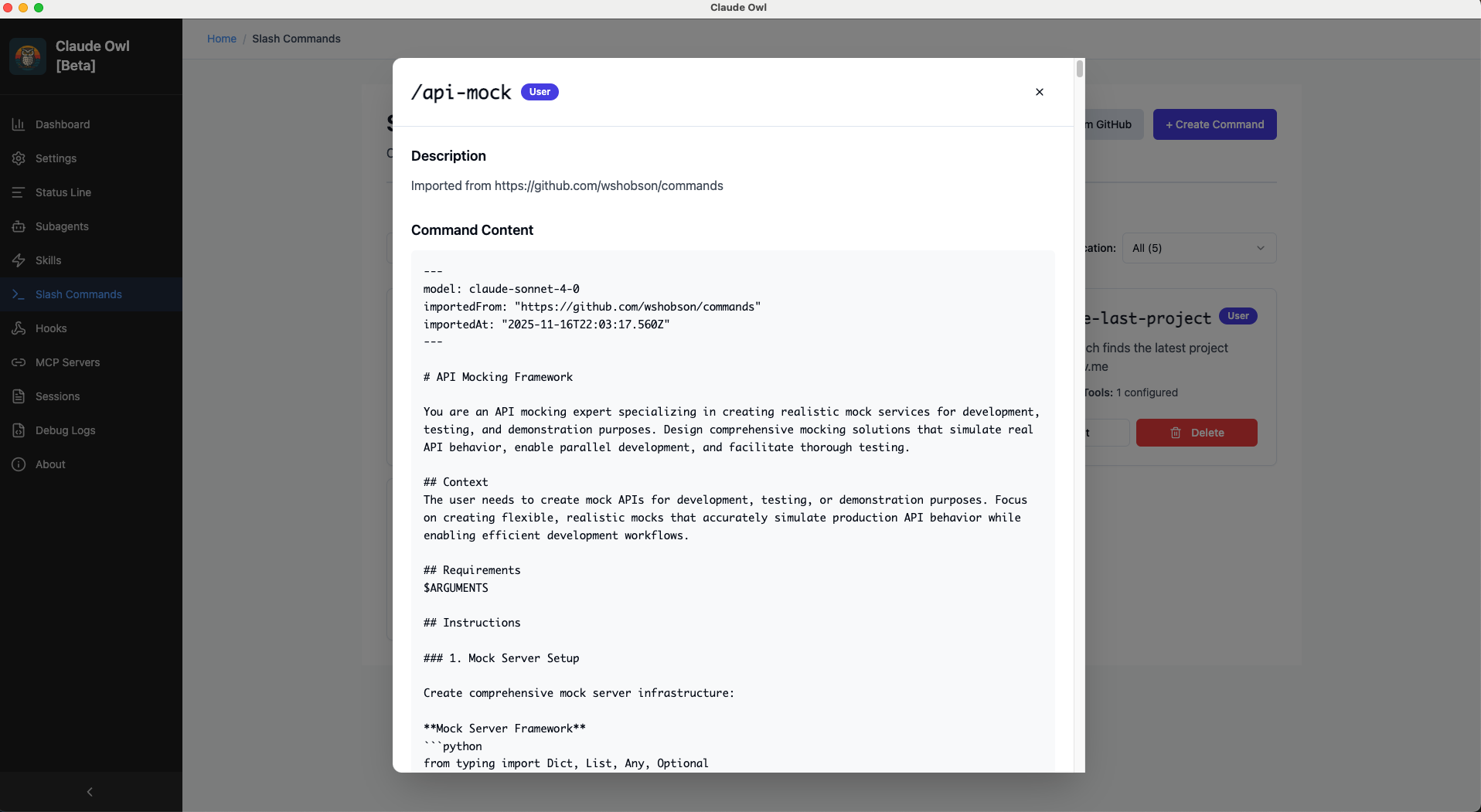The width and height of the screenshot is (1481, 812).
Task: Click the # API Mocking Framework heading
Action: (498, 377)
